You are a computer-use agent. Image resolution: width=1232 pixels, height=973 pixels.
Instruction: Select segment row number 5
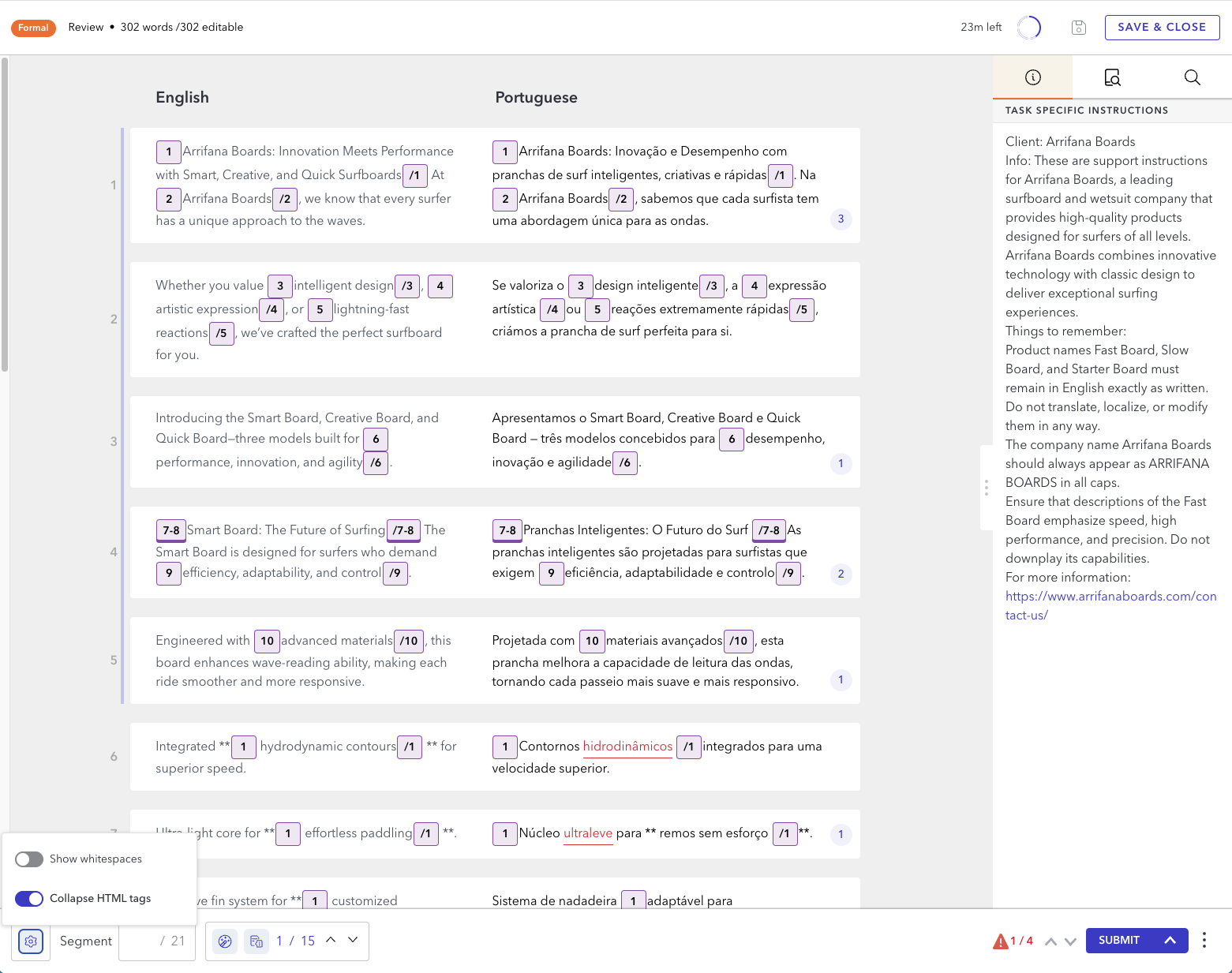click(x=114, y=661)
